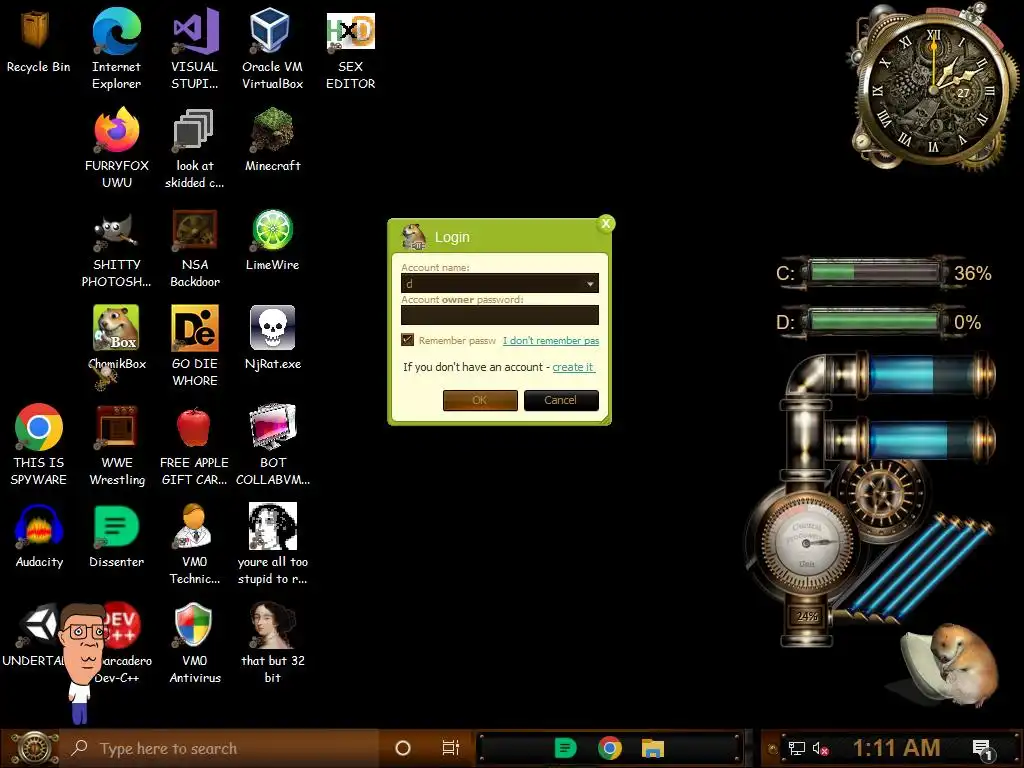The image size is (1024, 768).
Task: Click the '0%' D: drive label
Action: click(967, 322)
